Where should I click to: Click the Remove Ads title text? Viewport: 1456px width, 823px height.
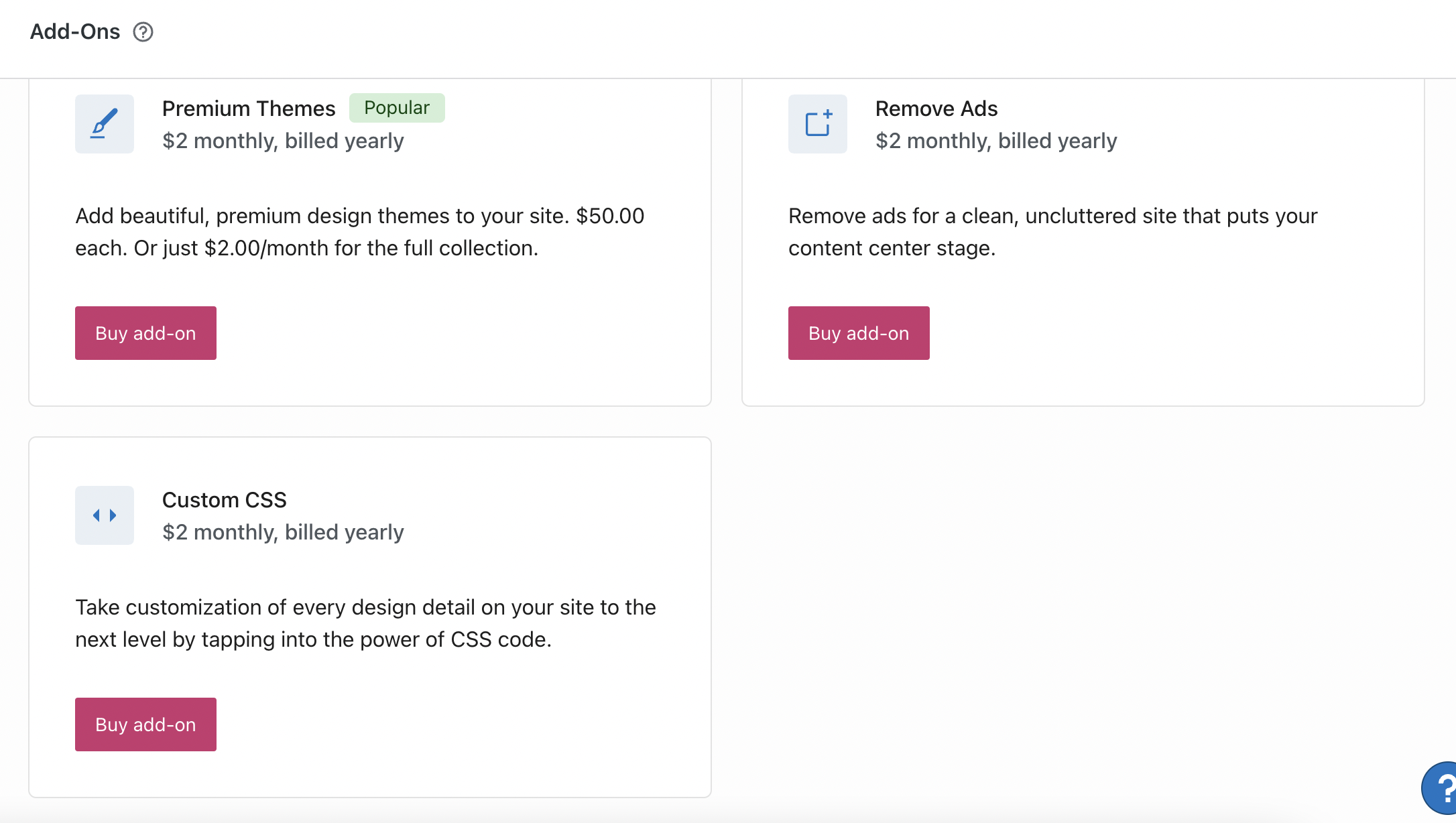tap(936, 109)
